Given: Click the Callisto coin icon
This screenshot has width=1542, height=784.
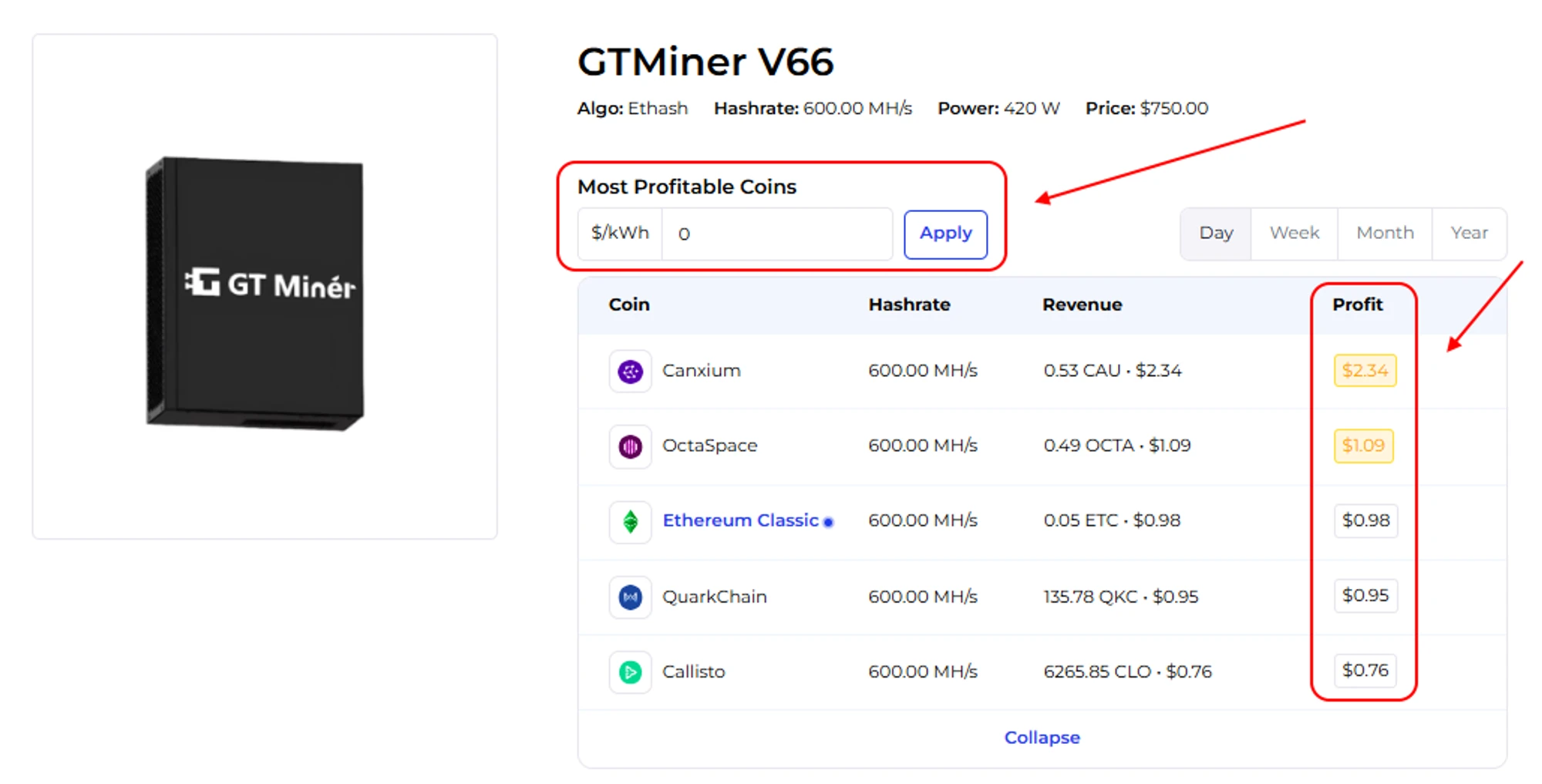Looking at the screenshot, I should pos(630,672).
